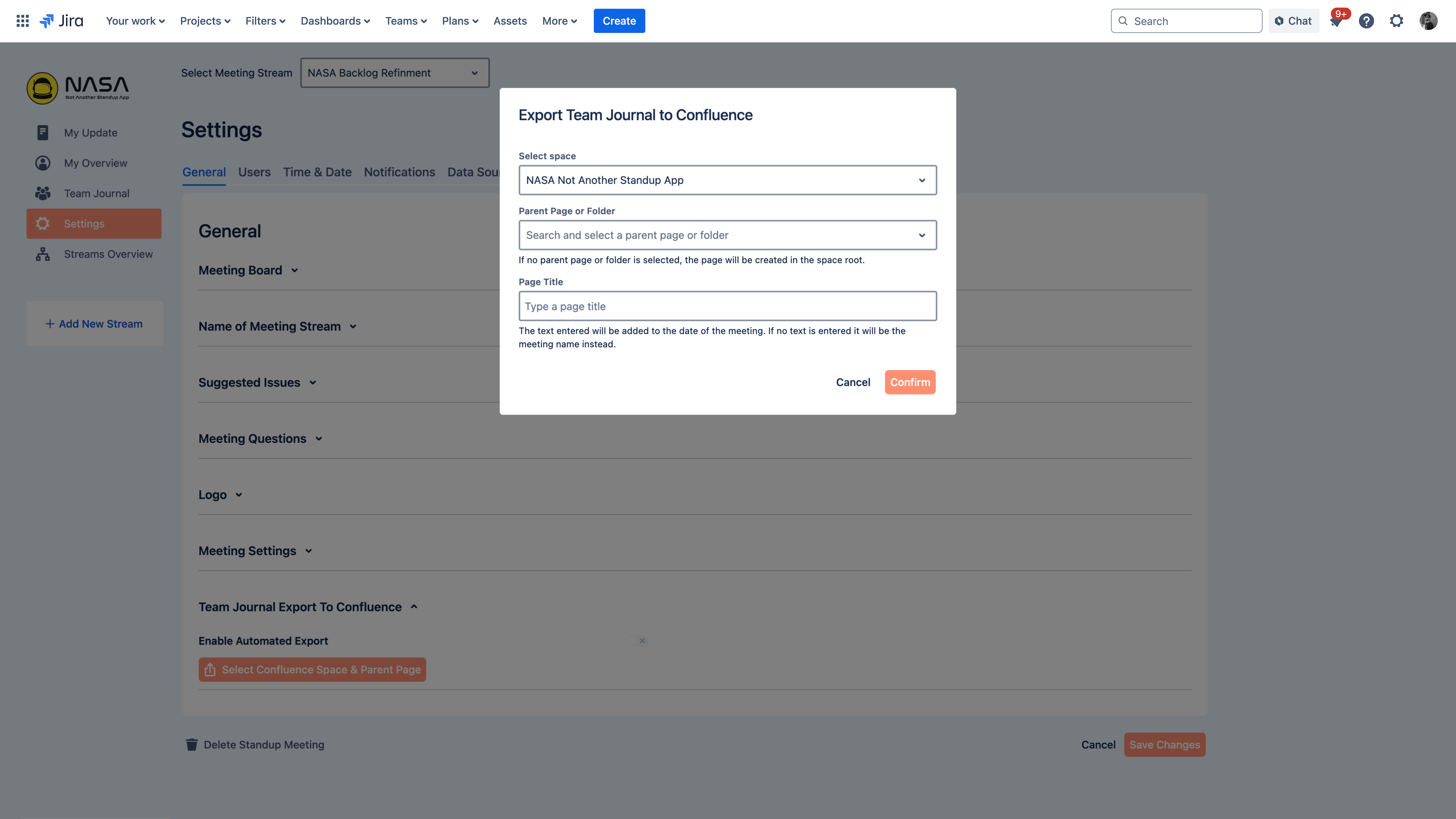Click the Save Changes button
Image resolution: width=1456 pixels, height=819 pixels.
1164,745
